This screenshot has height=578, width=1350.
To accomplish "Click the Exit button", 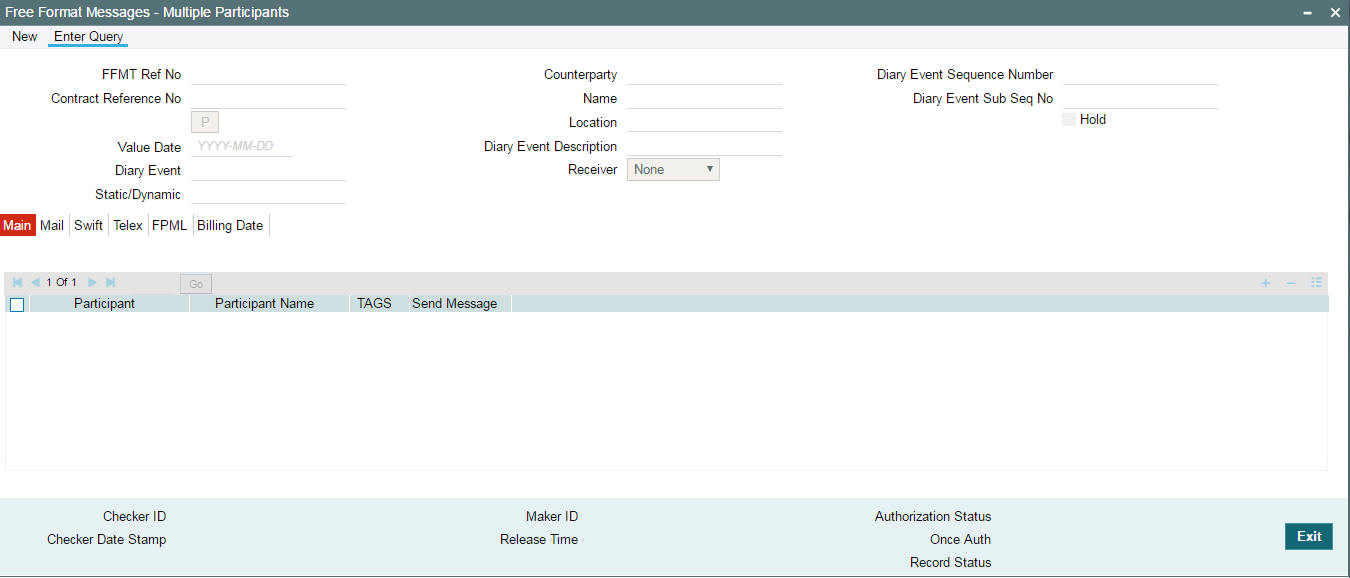I will (x=1309, y=537).
